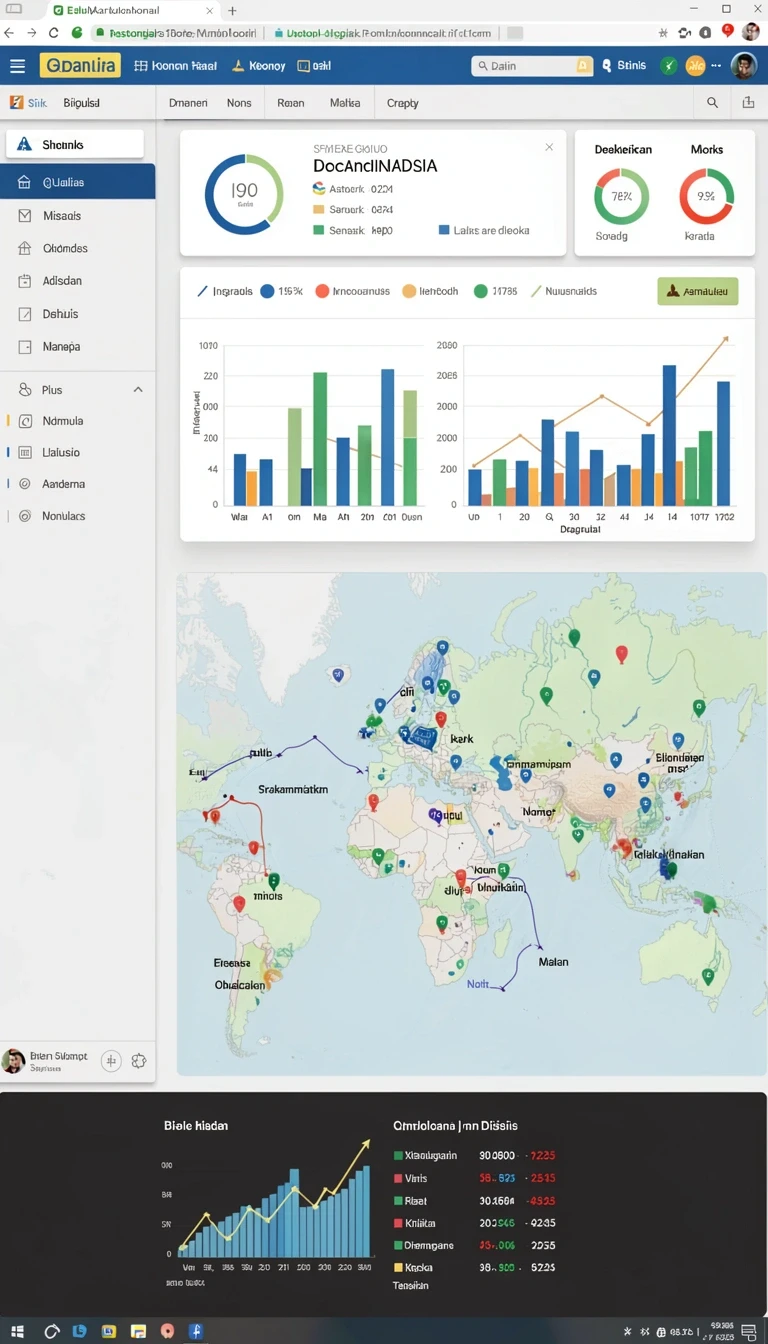The width and height of the screenshot is (768, 1344).
Task: Click the green Deekelican gauge ring
Action: (x=621, y=196)
